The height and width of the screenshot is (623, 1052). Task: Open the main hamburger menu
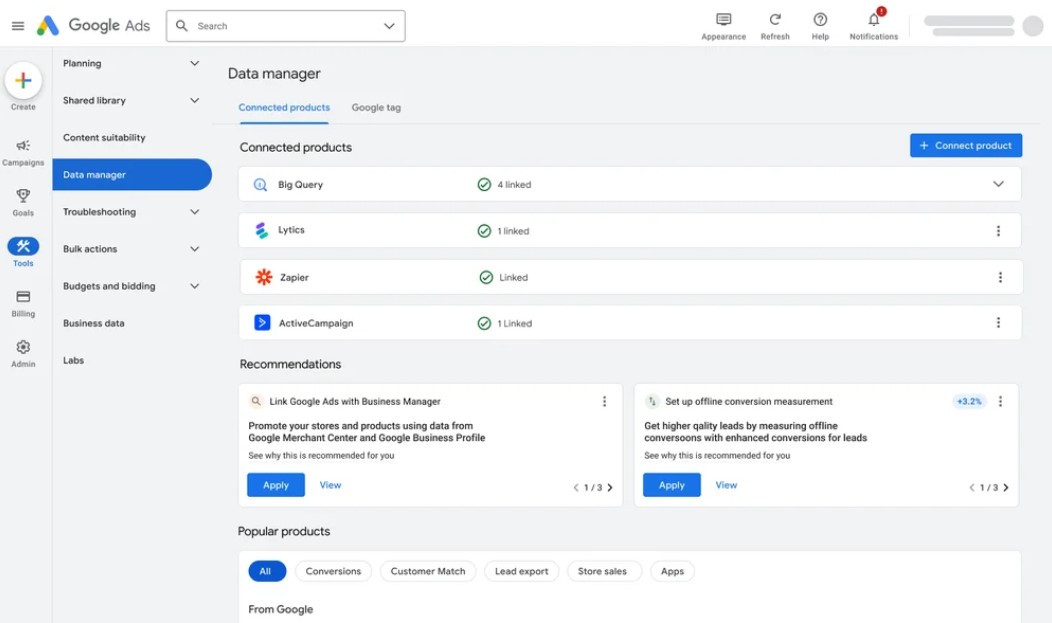[18, 26]
